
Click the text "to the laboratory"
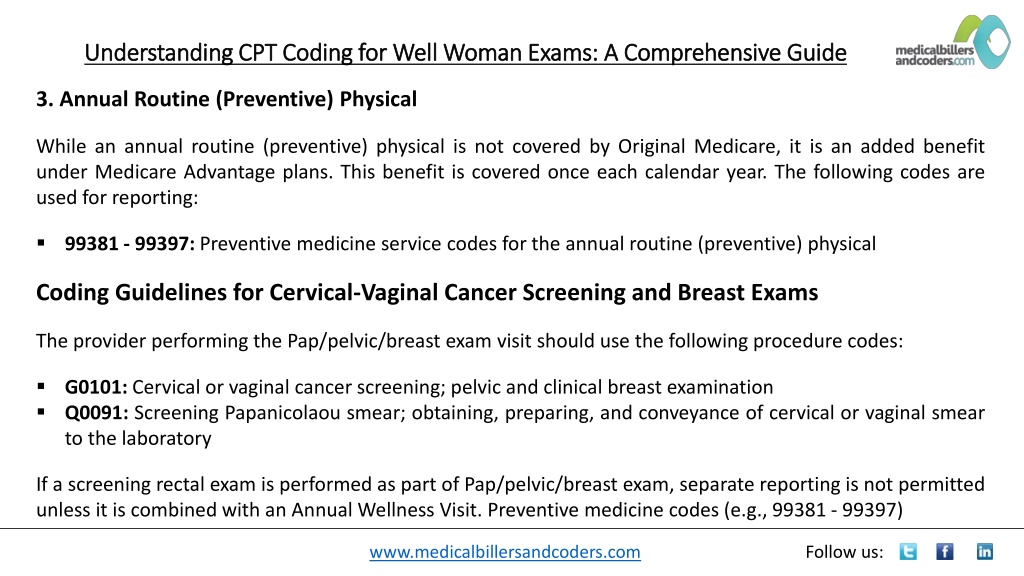click(138, 438)
